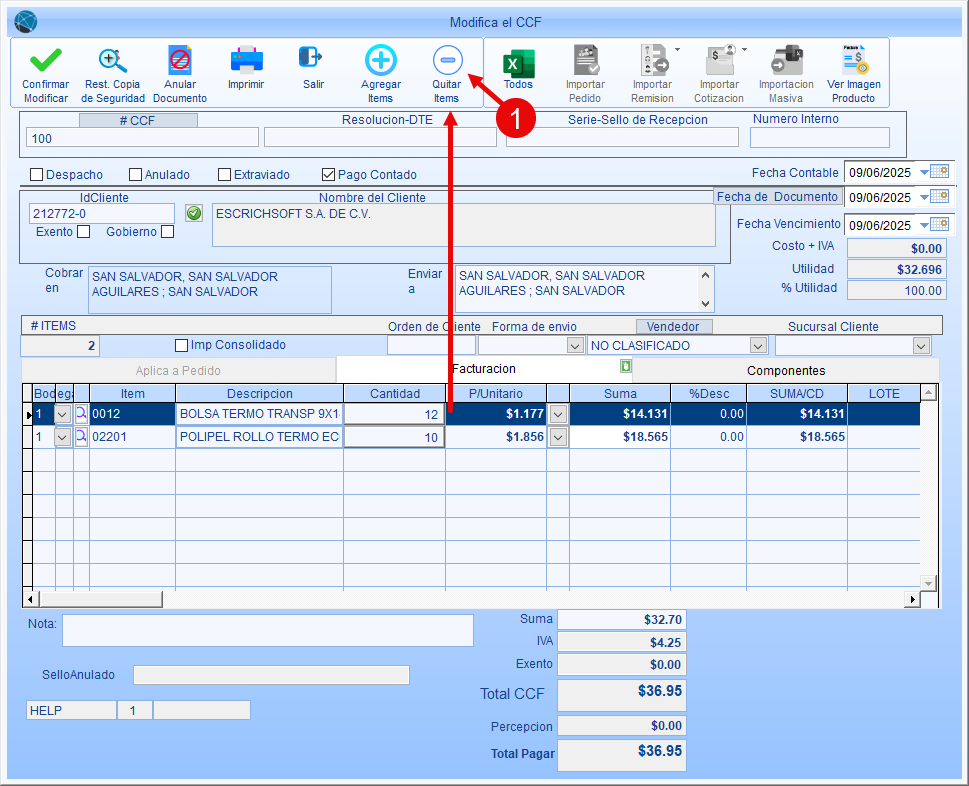The image size is (969, 786).
Task: Click green icon beside Facturacion tab
Action: pyautogui.click(x=625, y=366)
